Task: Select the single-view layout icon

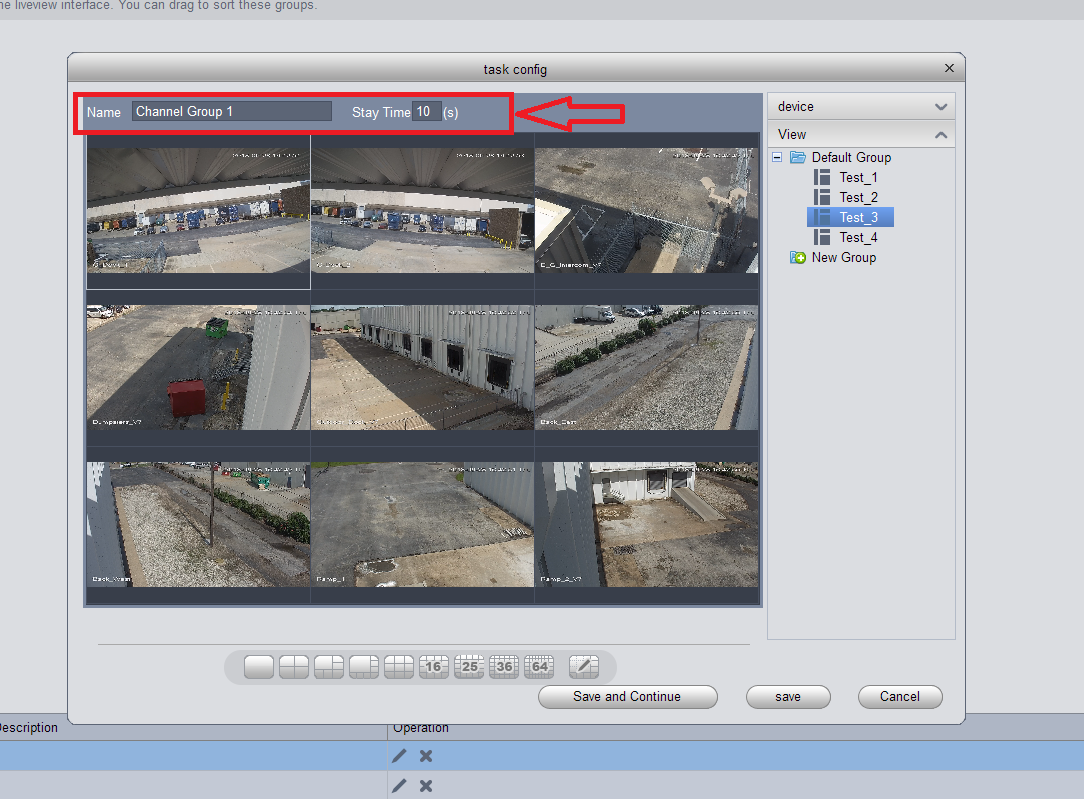Action: tap(259, 667)
